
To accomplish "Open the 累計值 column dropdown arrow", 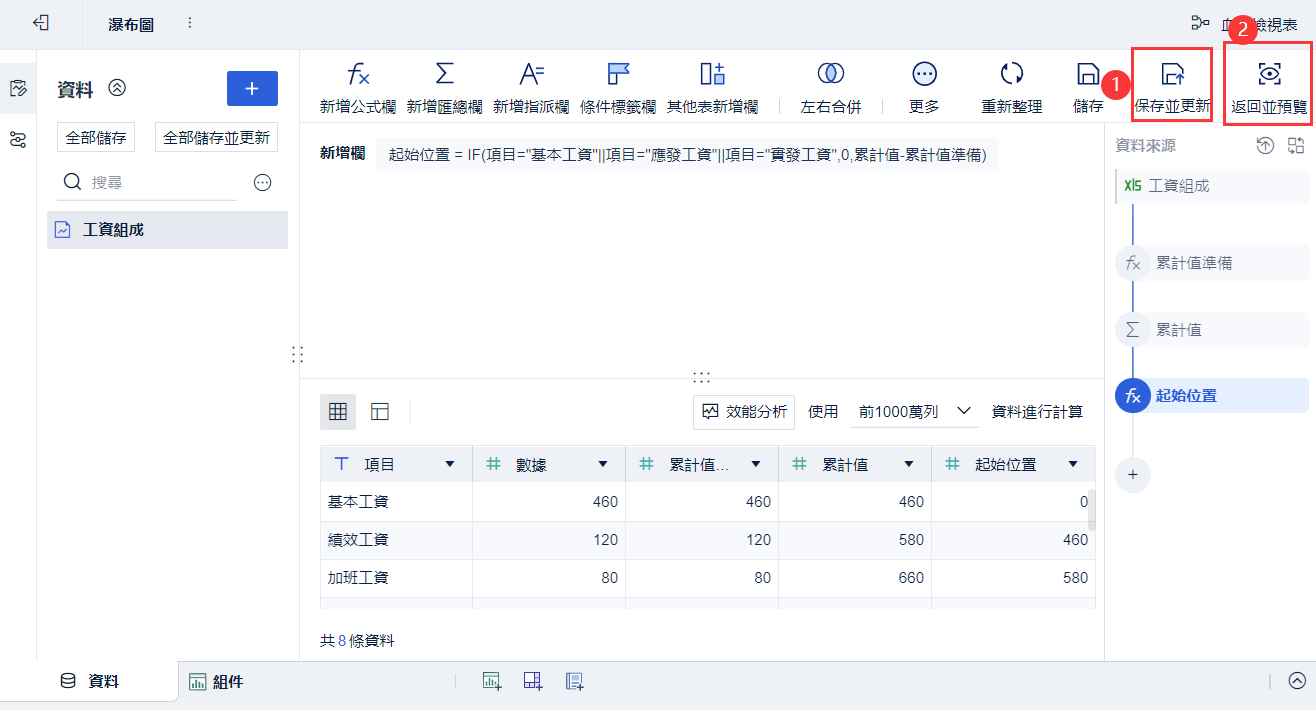I will [x=909, y=464].
